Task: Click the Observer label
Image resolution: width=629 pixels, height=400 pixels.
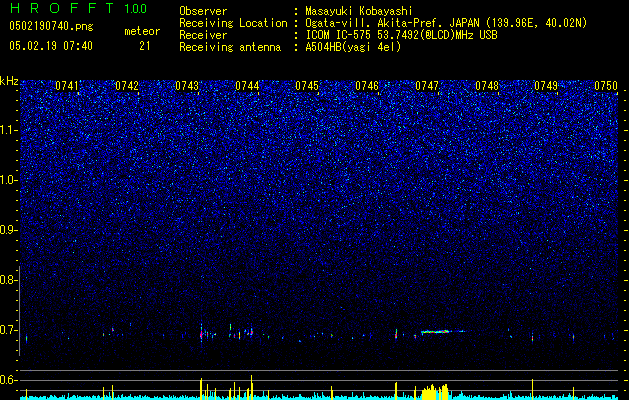Action: point(203,11)
